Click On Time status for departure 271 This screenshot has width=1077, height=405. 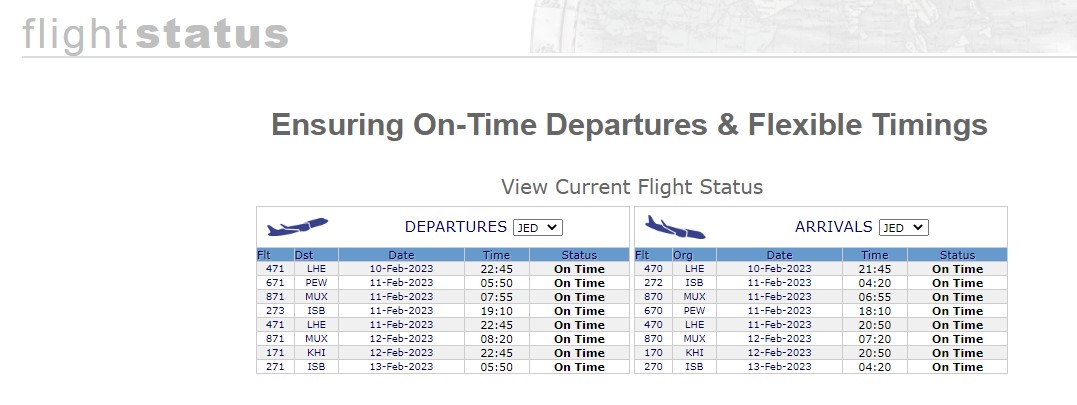click(x=579, y=367)
